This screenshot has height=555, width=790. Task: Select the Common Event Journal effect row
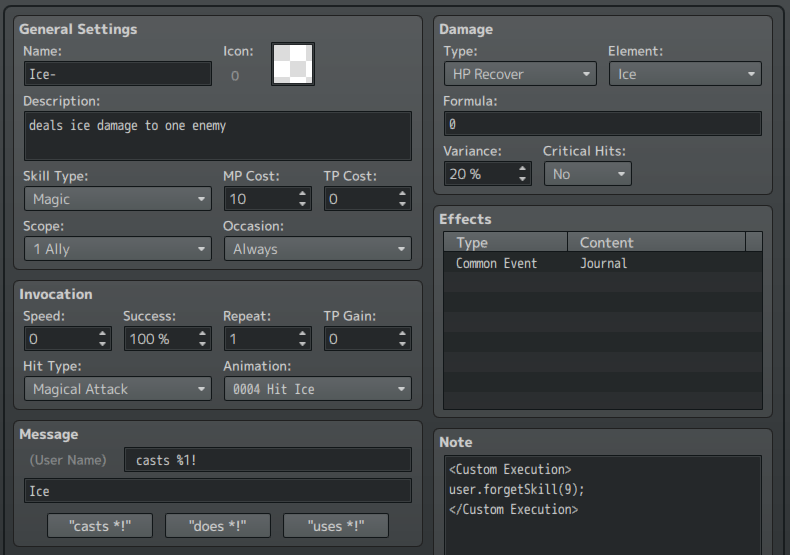(x=603, y=263)
